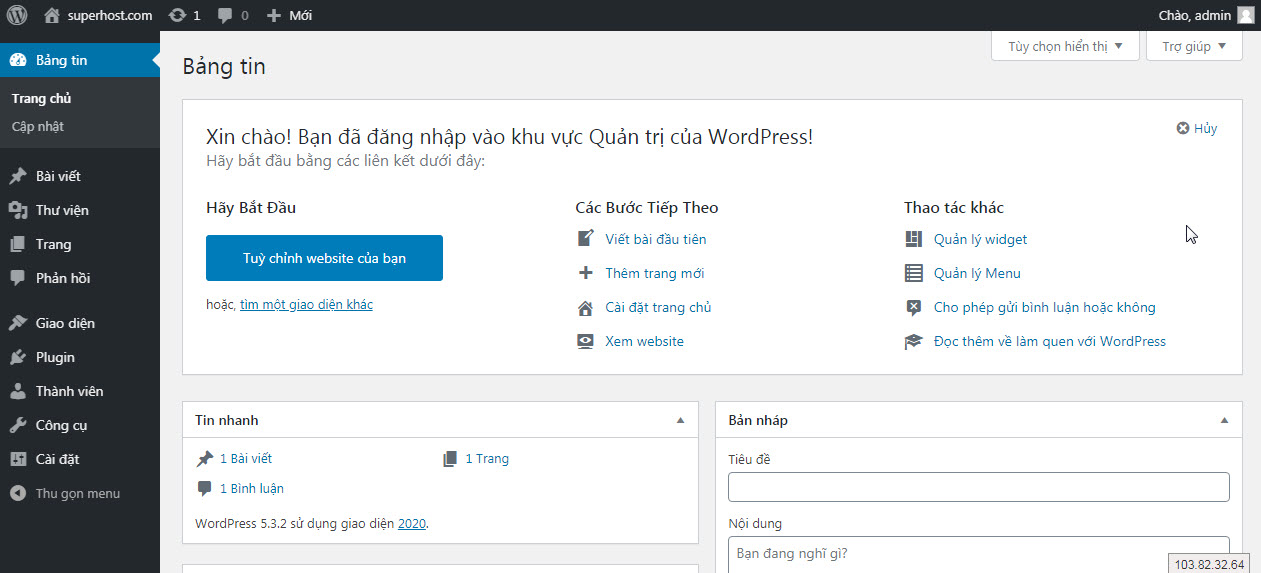
Task: Collapse the Tin nhanh widget
Action: [x=681, y=420]
